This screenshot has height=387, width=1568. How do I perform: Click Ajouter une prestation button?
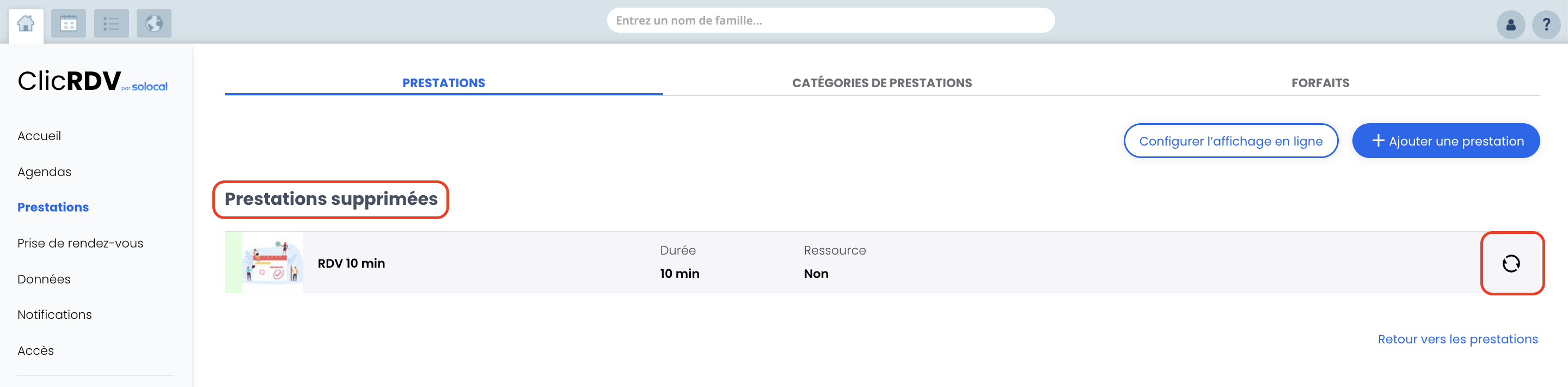click(x=1445, y=141)
